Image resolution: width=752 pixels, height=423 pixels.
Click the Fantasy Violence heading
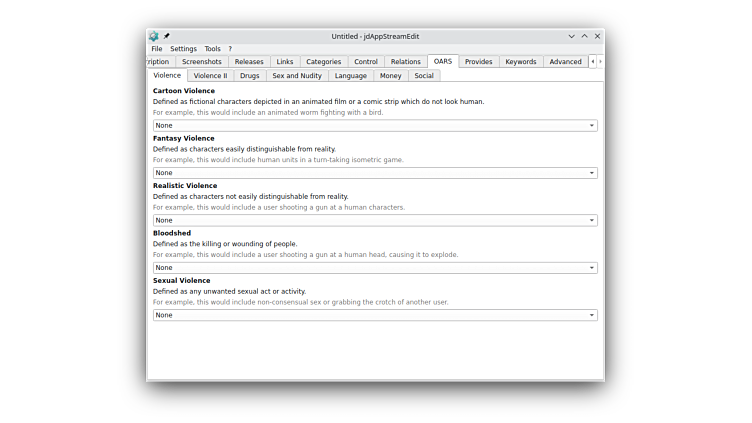click(184, 138)
